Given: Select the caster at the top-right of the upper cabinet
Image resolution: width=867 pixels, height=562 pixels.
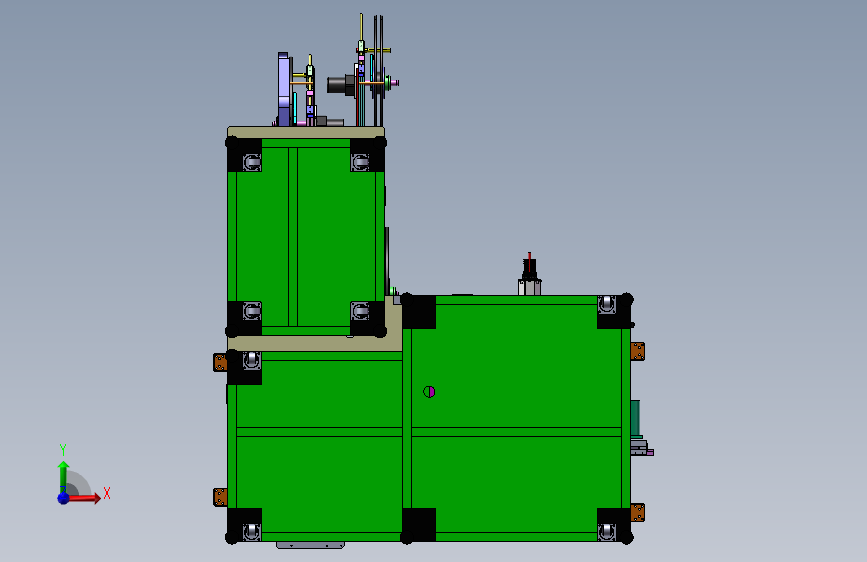Looking at the screenshot, I should coord(360,162).
